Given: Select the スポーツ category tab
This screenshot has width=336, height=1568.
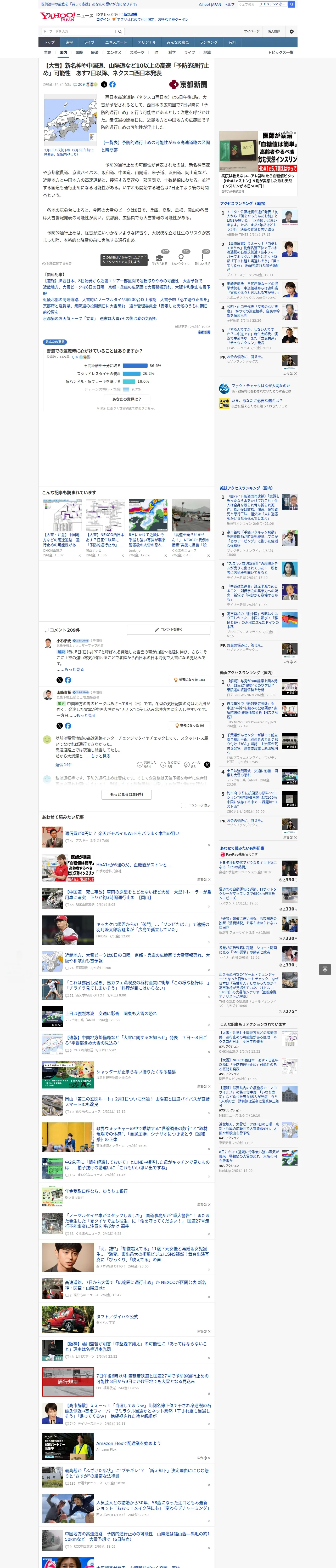Looking at the screenshot, I should pos(137,52).
